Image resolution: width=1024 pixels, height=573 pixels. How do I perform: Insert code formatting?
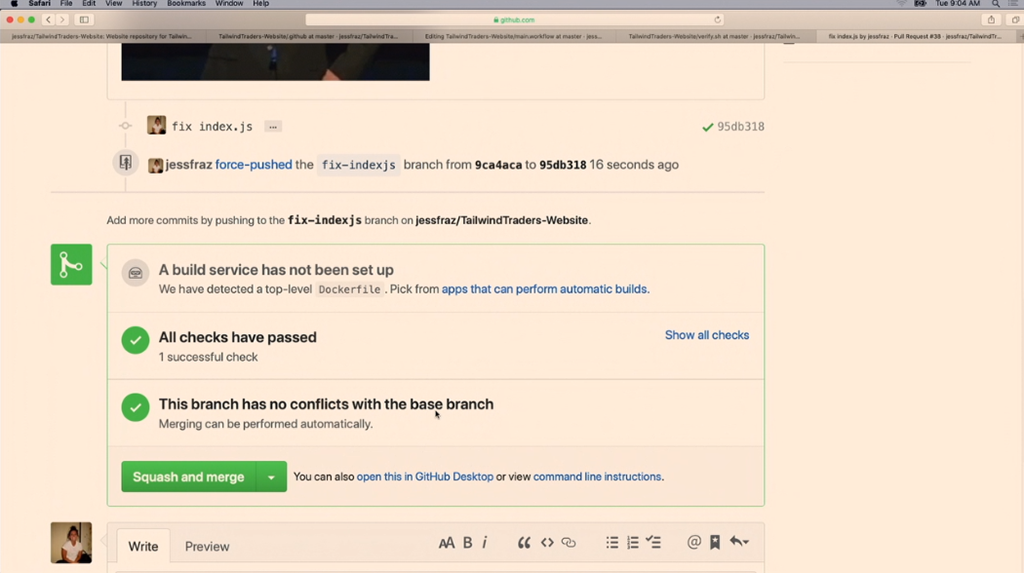tap(547, 543)
